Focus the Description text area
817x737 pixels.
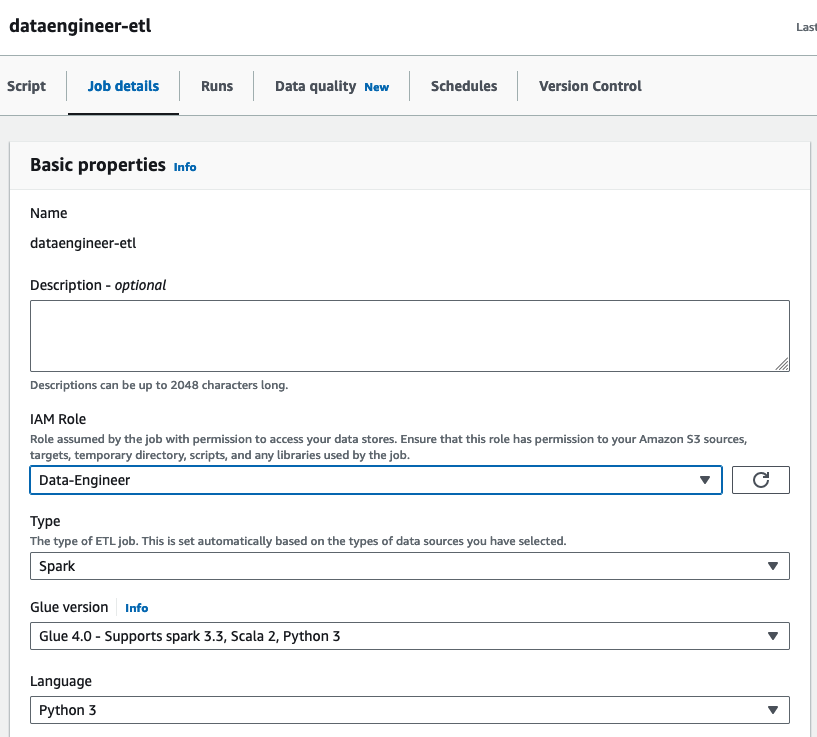tap(409, 336)
